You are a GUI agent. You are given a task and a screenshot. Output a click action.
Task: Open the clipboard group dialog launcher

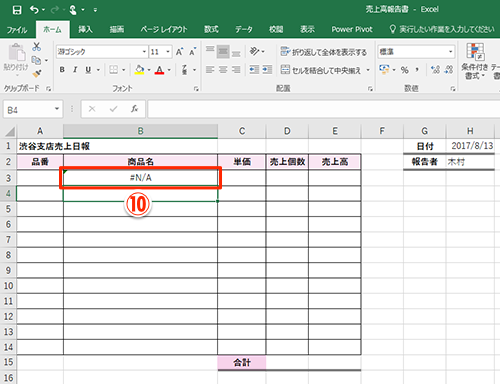point(49,89)
